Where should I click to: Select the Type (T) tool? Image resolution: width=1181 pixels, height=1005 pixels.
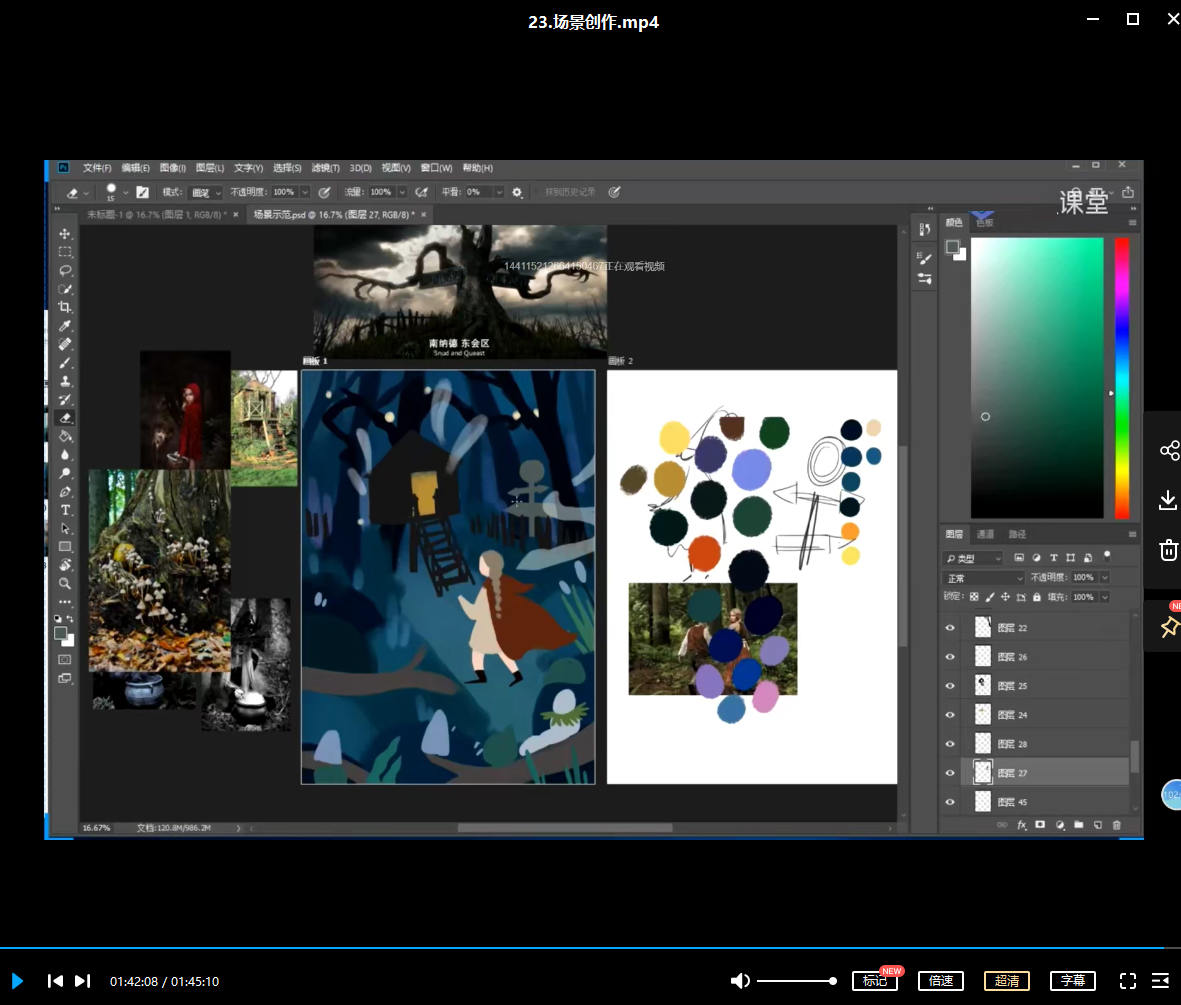click(65, 510)
